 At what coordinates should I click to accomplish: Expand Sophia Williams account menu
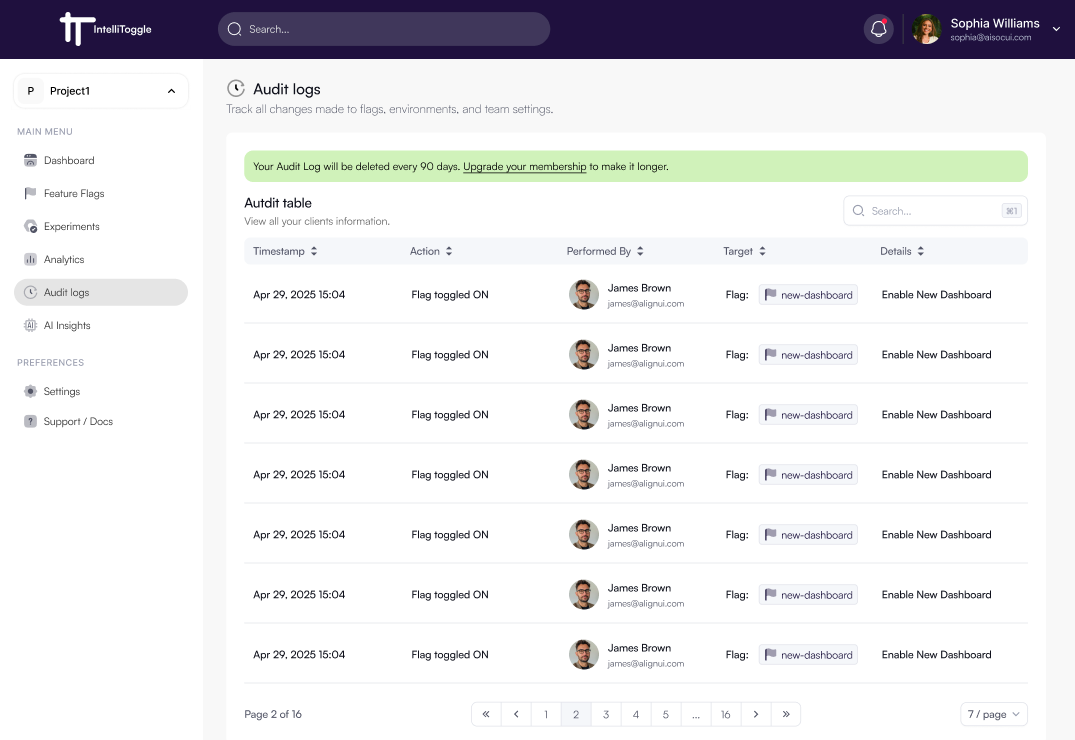point(1056,29)
